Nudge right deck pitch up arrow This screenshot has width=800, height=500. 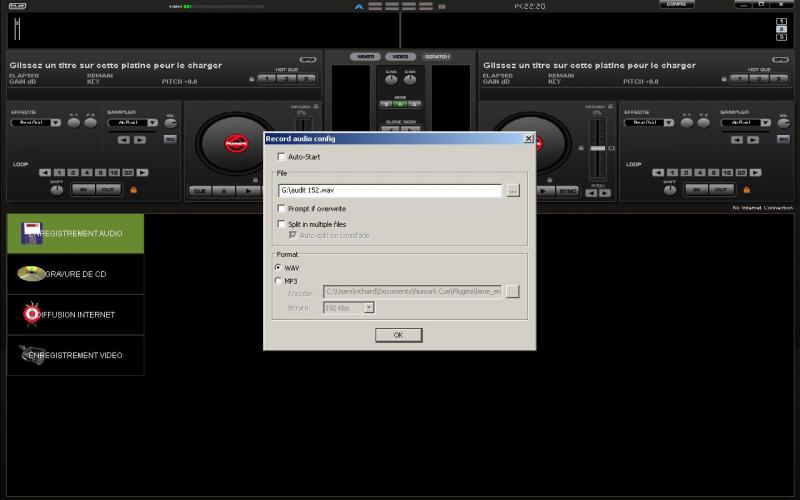(x=605, y=193)
